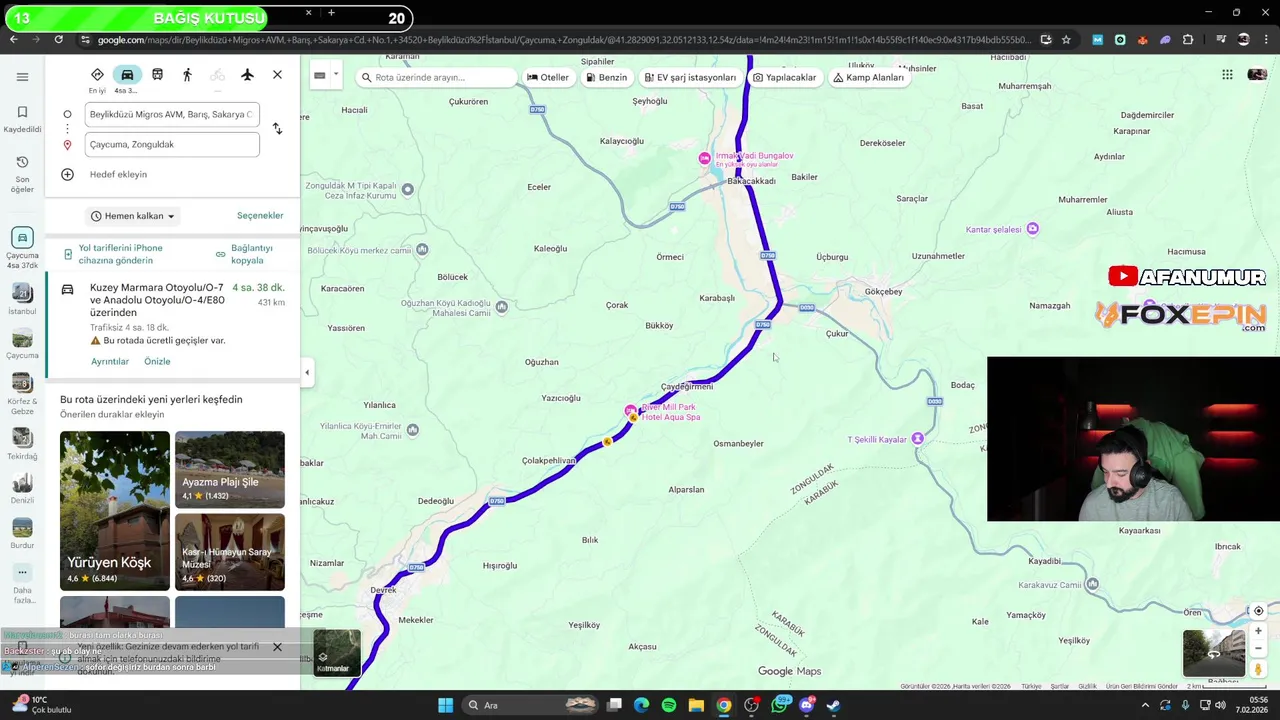Filter by EV şarj istasyonları chip

click(689, 77)
